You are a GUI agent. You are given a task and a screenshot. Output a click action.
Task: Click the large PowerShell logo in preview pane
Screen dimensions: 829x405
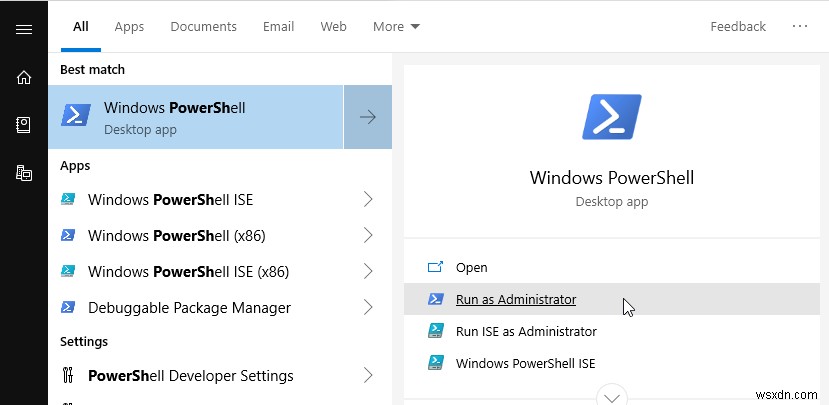click(x=612, y=117)
